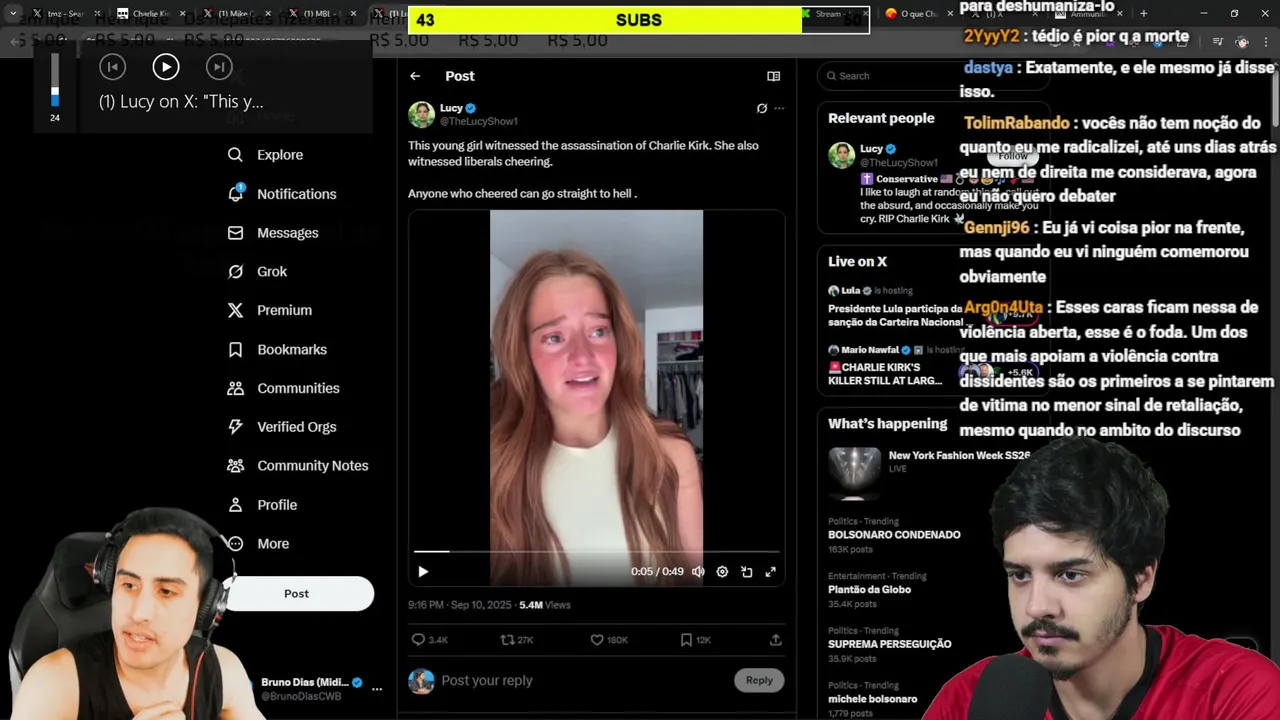The height and width of the screenshot is (720, 1280).
Task: Bookmark the post showing 12K bookmarks
Action: pyautogui.click(x=695, y=640)
